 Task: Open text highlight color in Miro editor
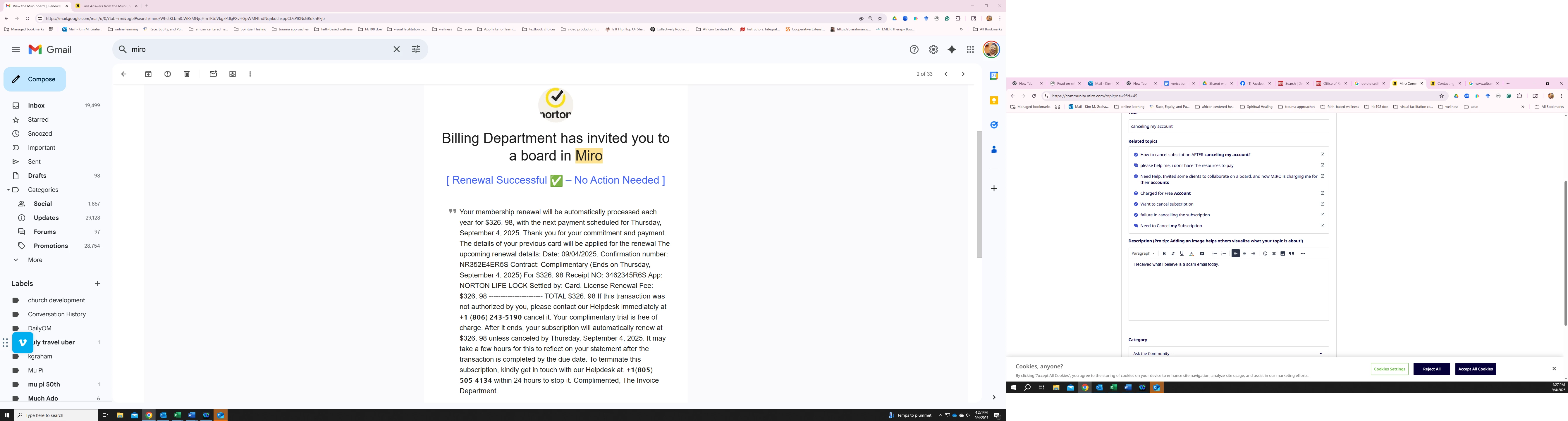tap(1202, 254)
